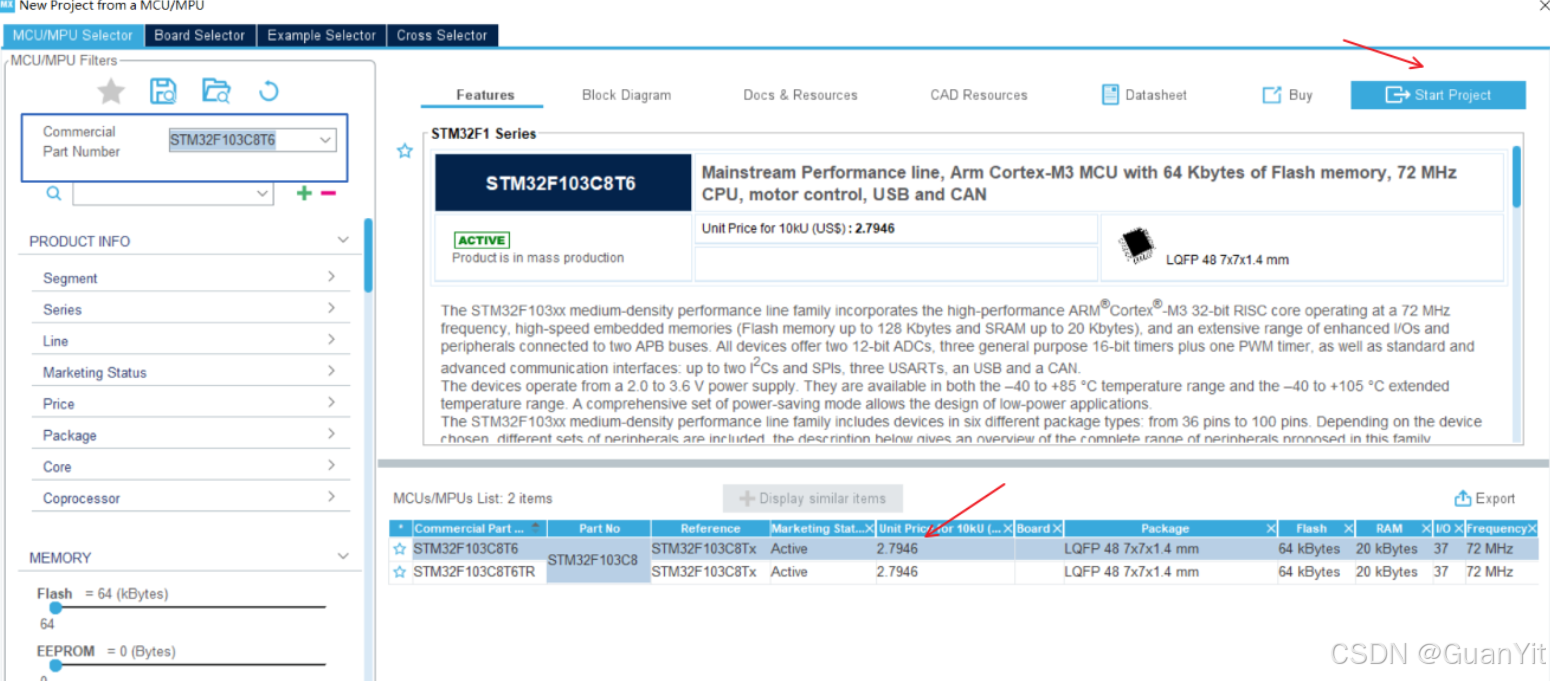Star the STM32F103C8T6 row in list
Screen dimensions: 1550x681
pyautogui.click(x=400, y=549)
